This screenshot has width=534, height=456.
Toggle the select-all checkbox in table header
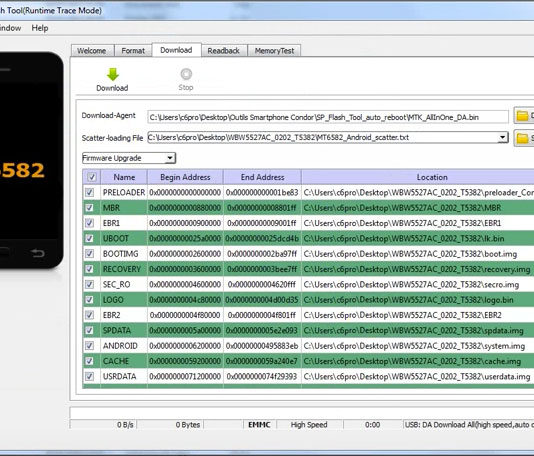(91, 177)
